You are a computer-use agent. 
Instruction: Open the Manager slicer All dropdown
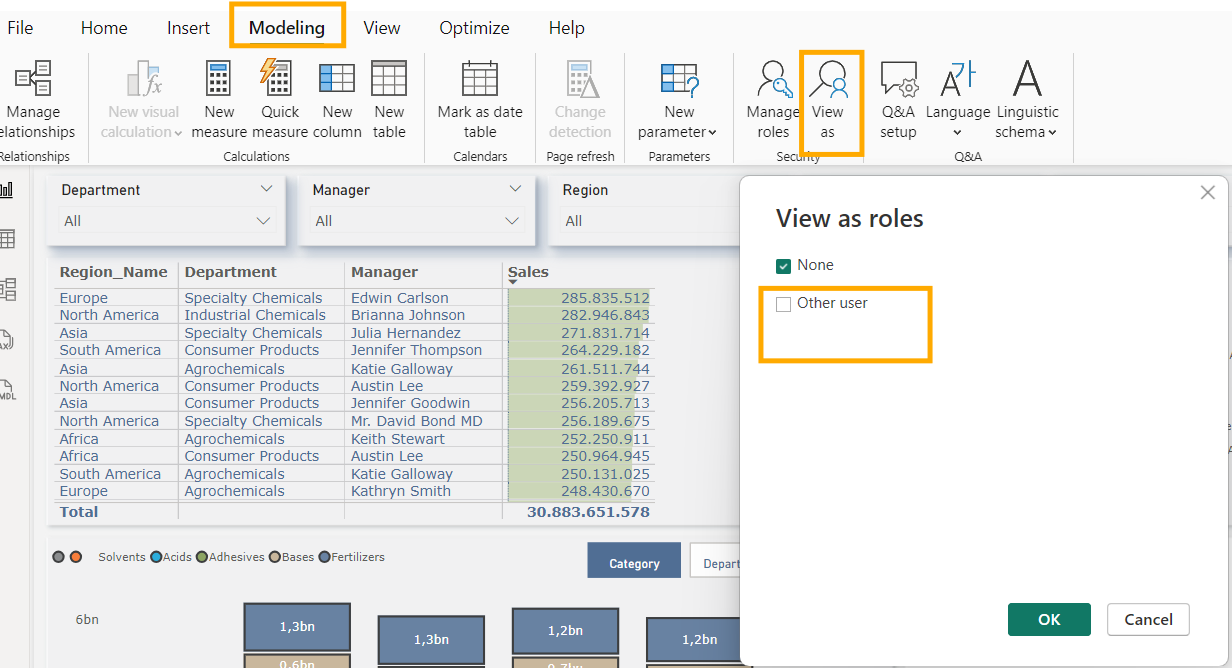click(417, 221)
